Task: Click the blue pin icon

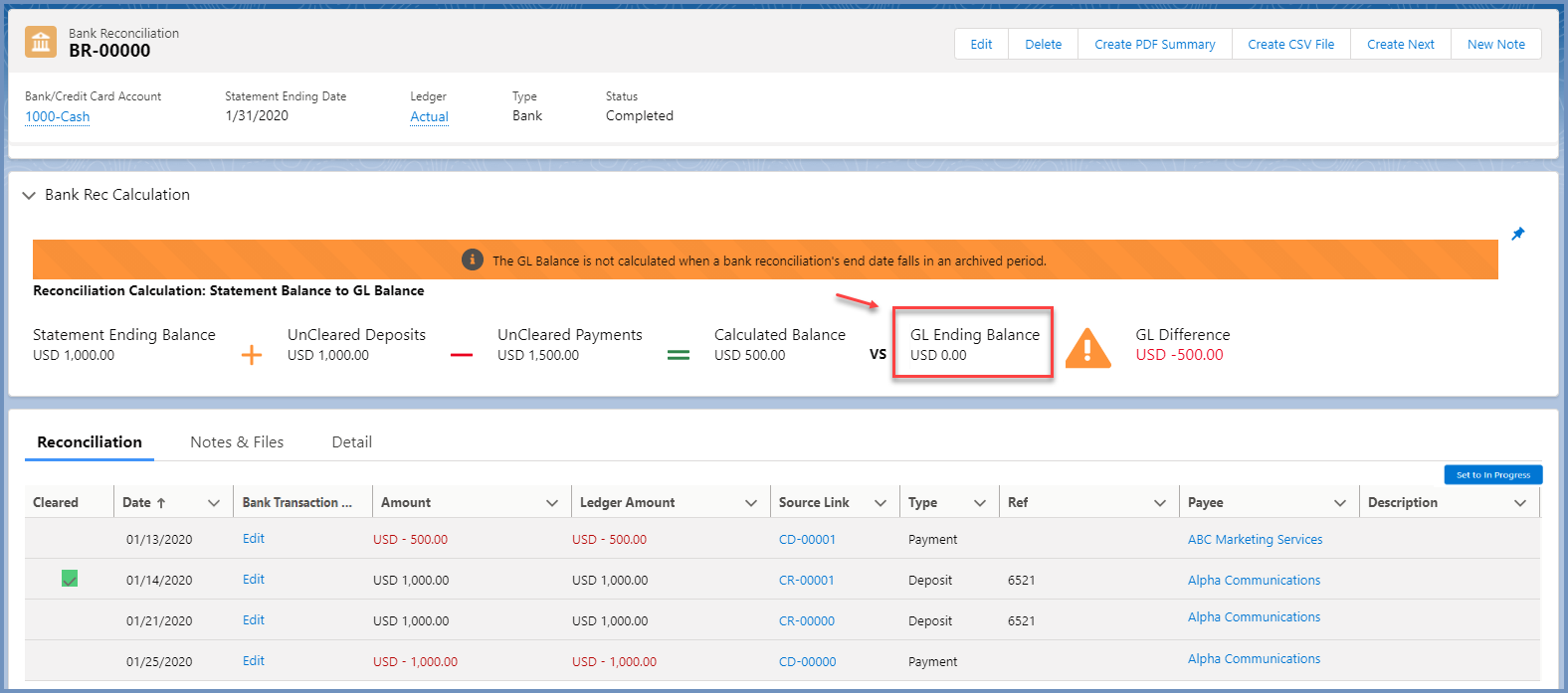Action: [x=1517, y=234]
